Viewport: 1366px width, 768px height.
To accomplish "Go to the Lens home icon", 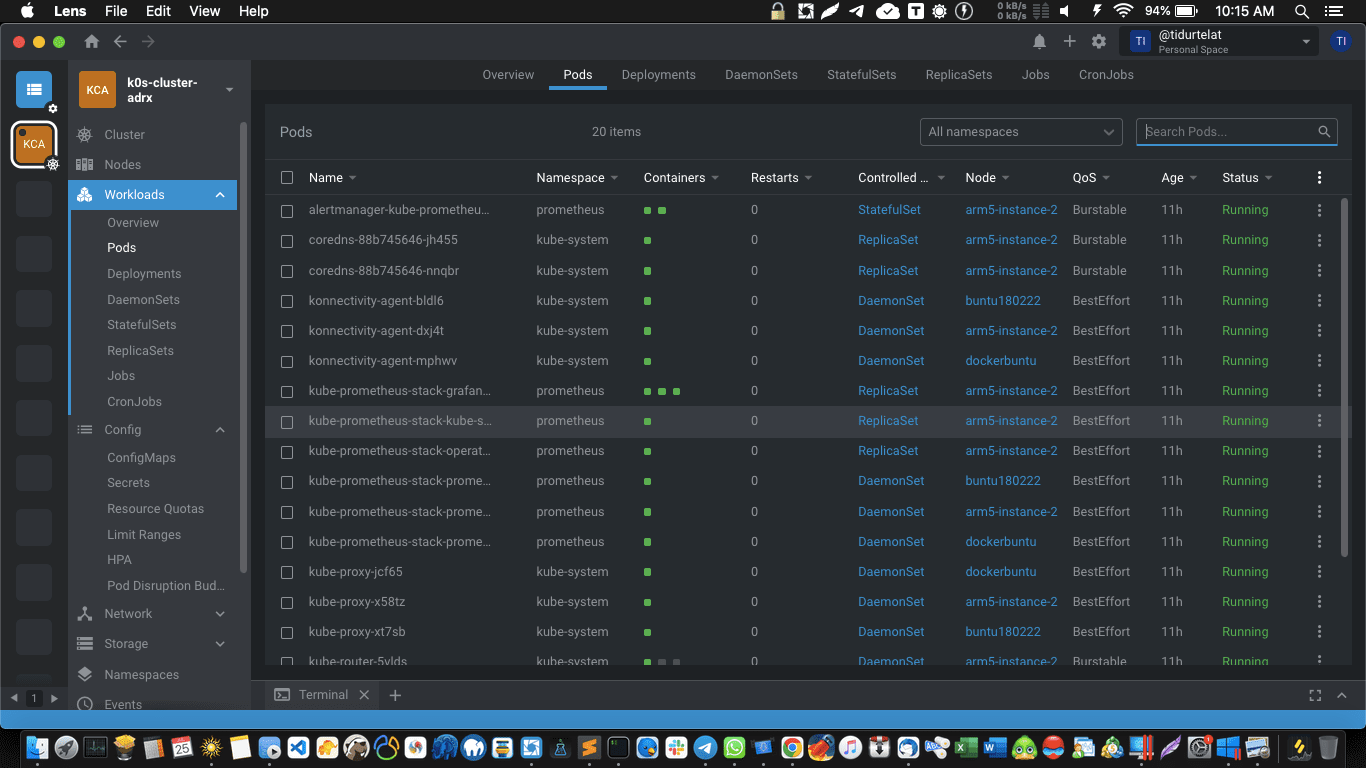I will pyautogui.click(x=92, y=41).
